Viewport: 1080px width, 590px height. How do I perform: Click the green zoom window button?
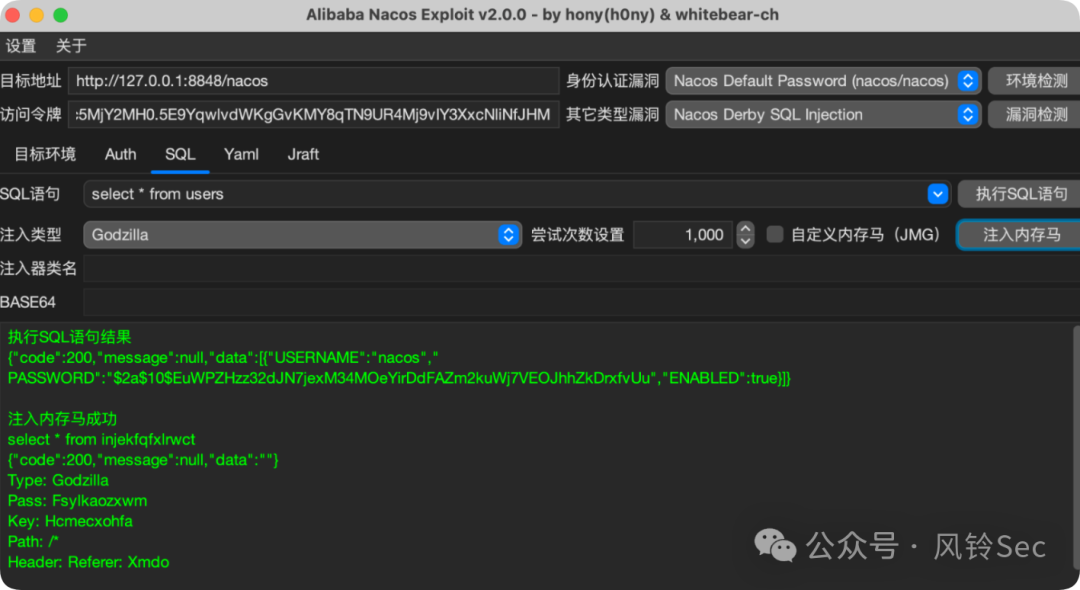pyautogui.click(x=61, y=14)
